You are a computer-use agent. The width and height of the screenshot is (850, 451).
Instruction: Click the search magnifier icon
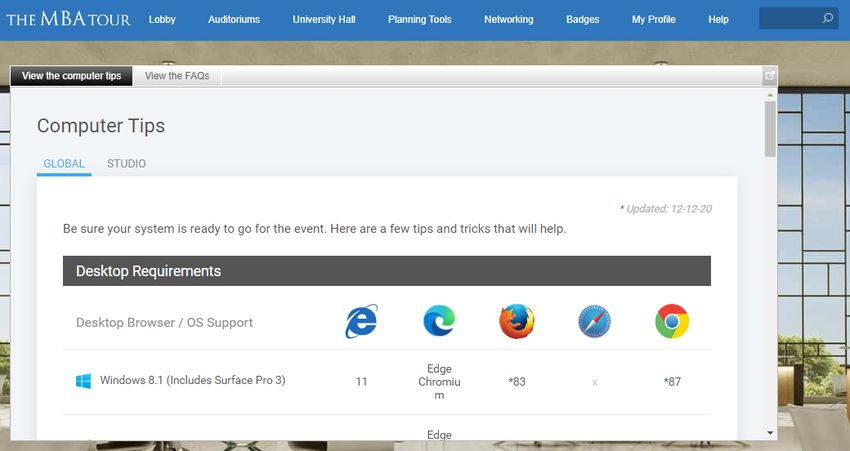pos(828,18)
